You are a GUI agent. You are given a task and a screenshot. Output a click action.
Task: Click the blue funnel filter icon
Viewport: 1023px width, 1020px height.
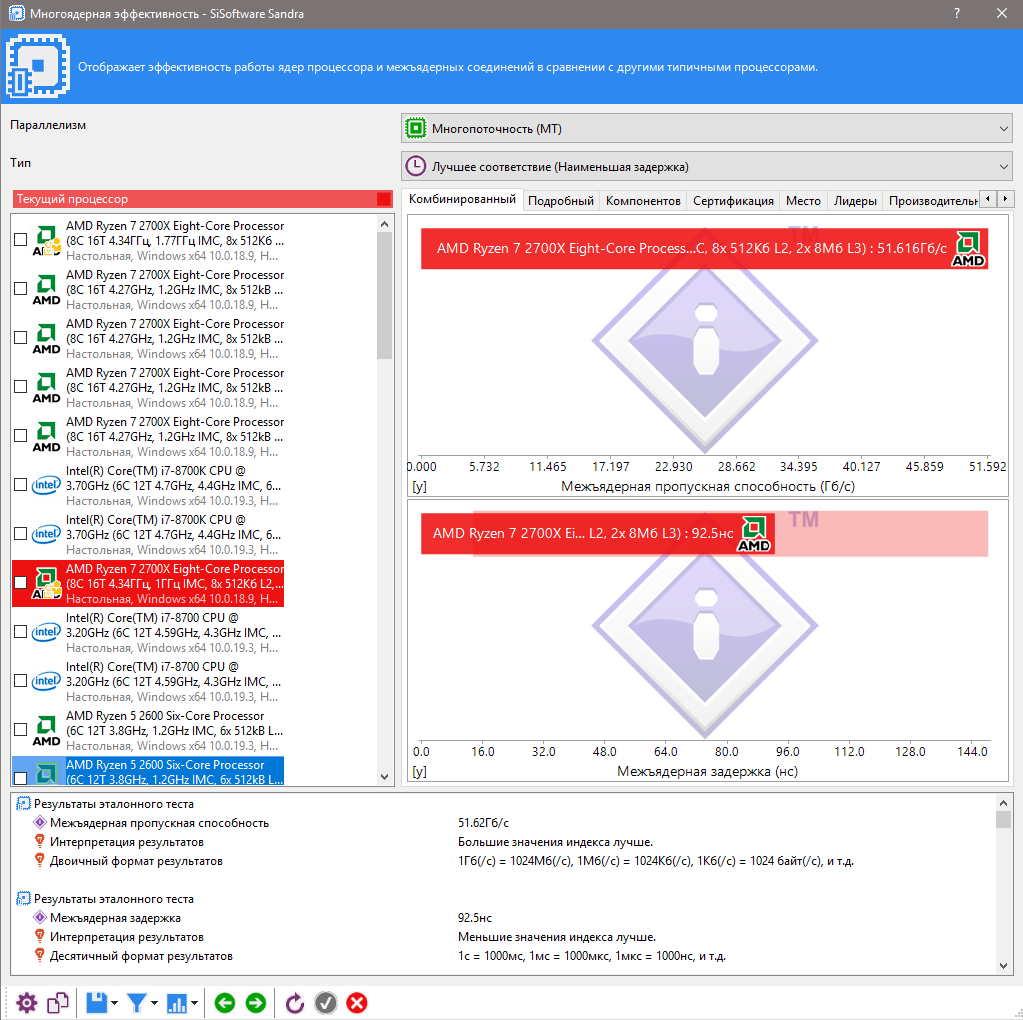pos(136,1002)
